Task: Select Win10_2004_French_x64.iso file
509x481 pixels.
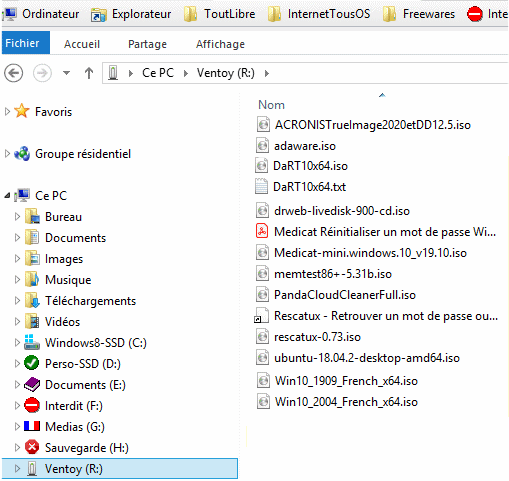Action: 346,402
